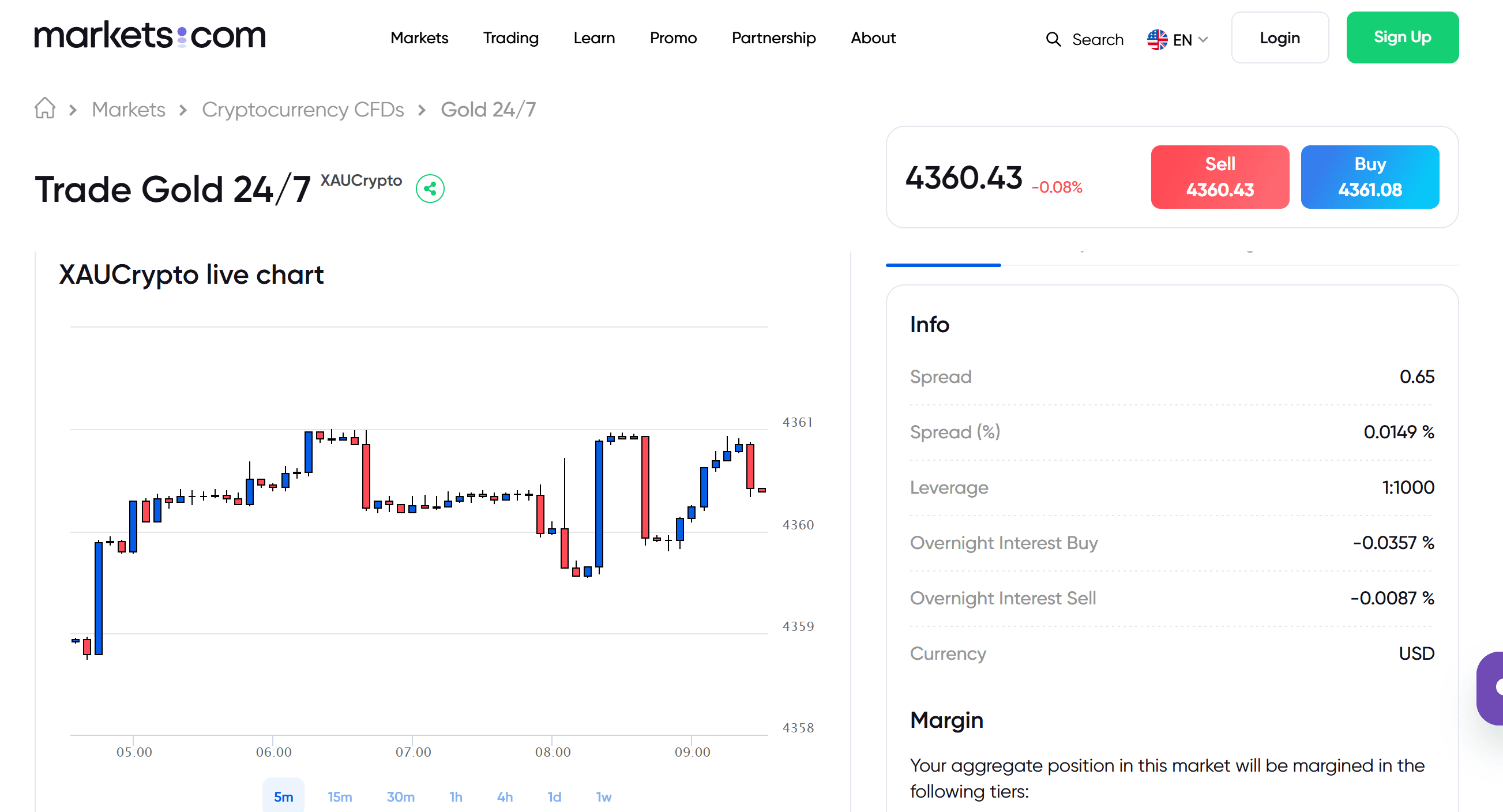
Task: Click the search magnifier icon
Action: point(1053,39)
